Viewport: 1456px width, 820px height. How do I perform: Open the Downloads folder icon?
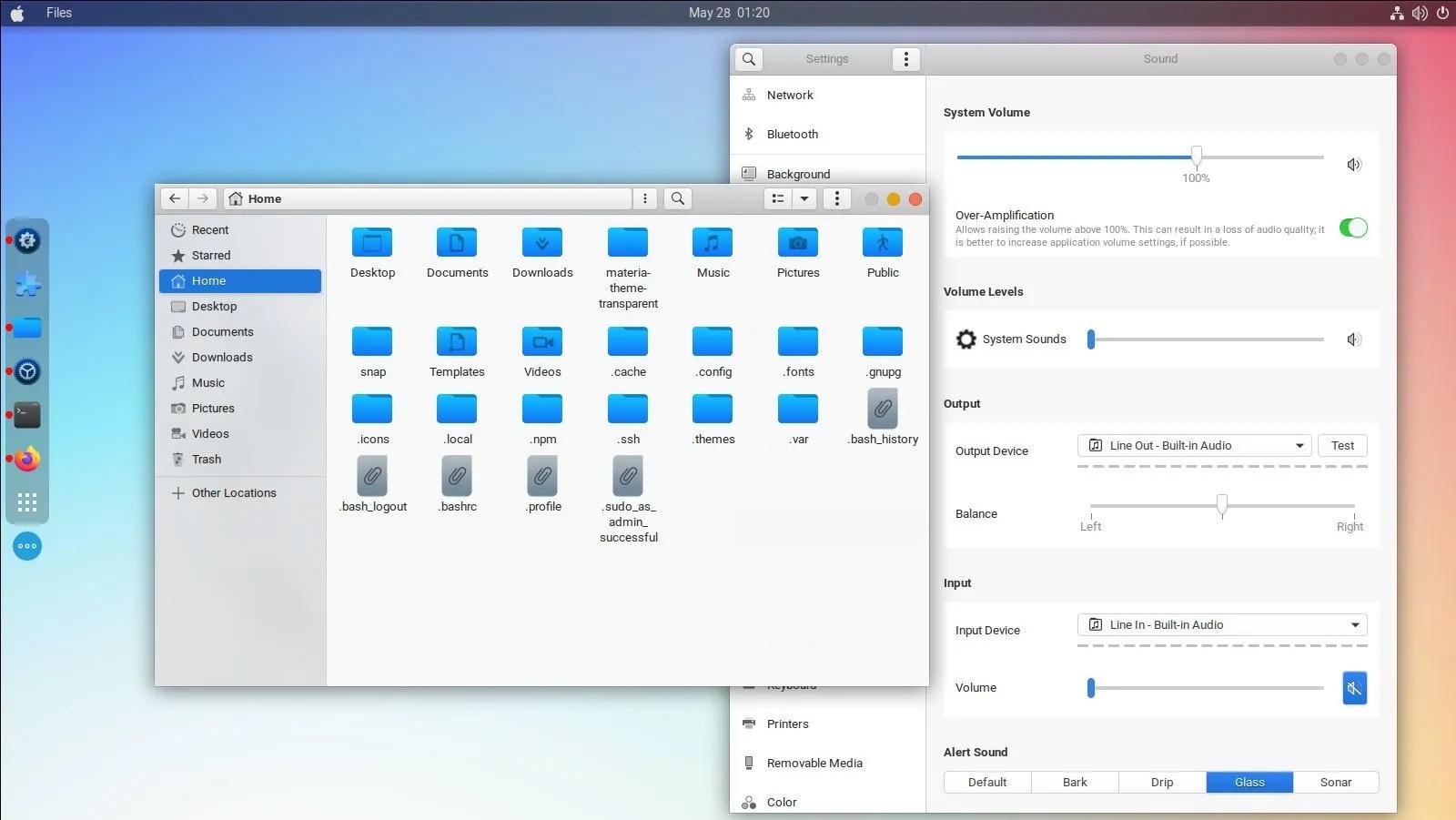coord(541,244)
